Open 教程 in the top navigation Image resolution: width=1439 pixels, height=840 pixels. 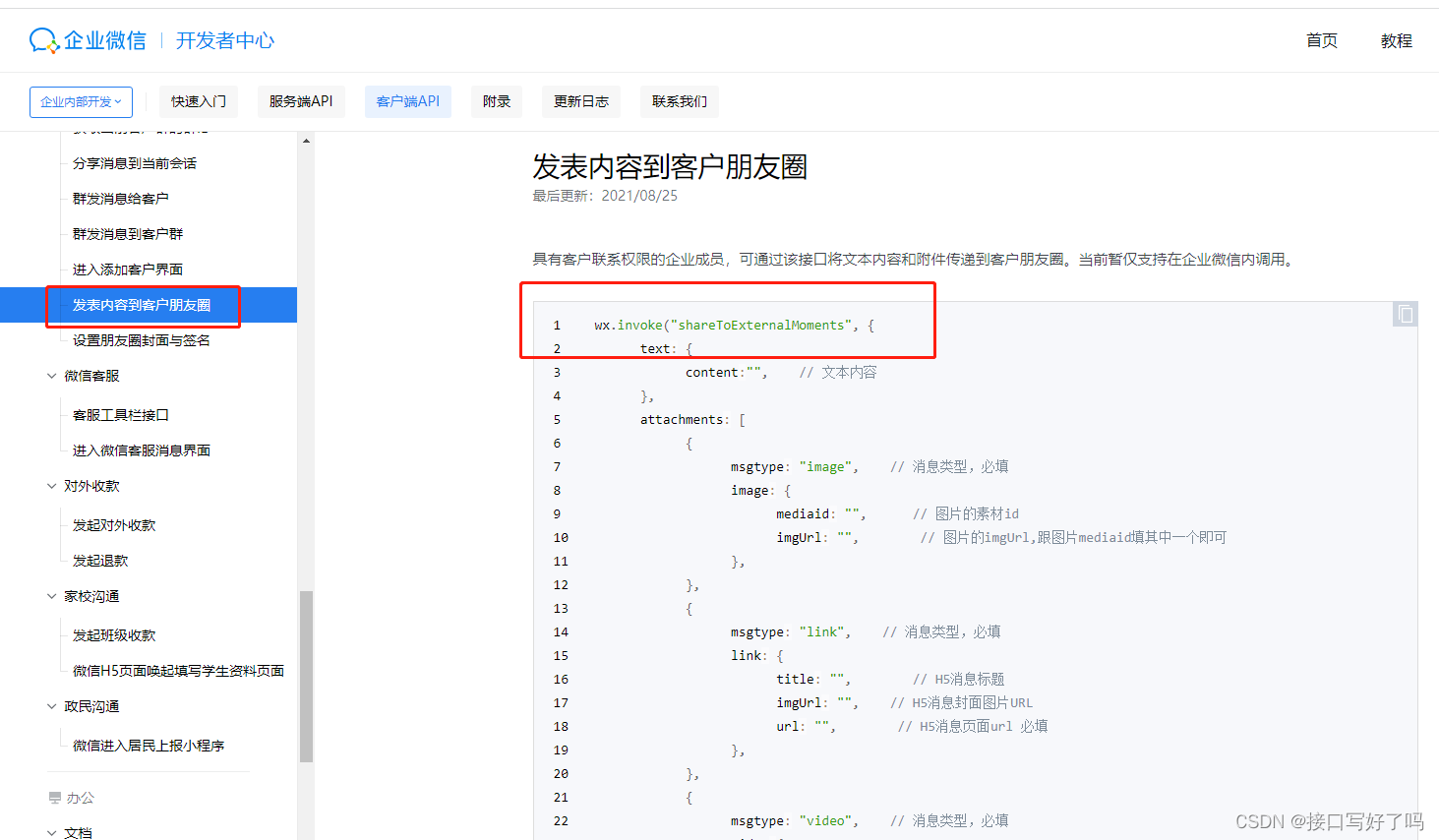pos(1397,40)
